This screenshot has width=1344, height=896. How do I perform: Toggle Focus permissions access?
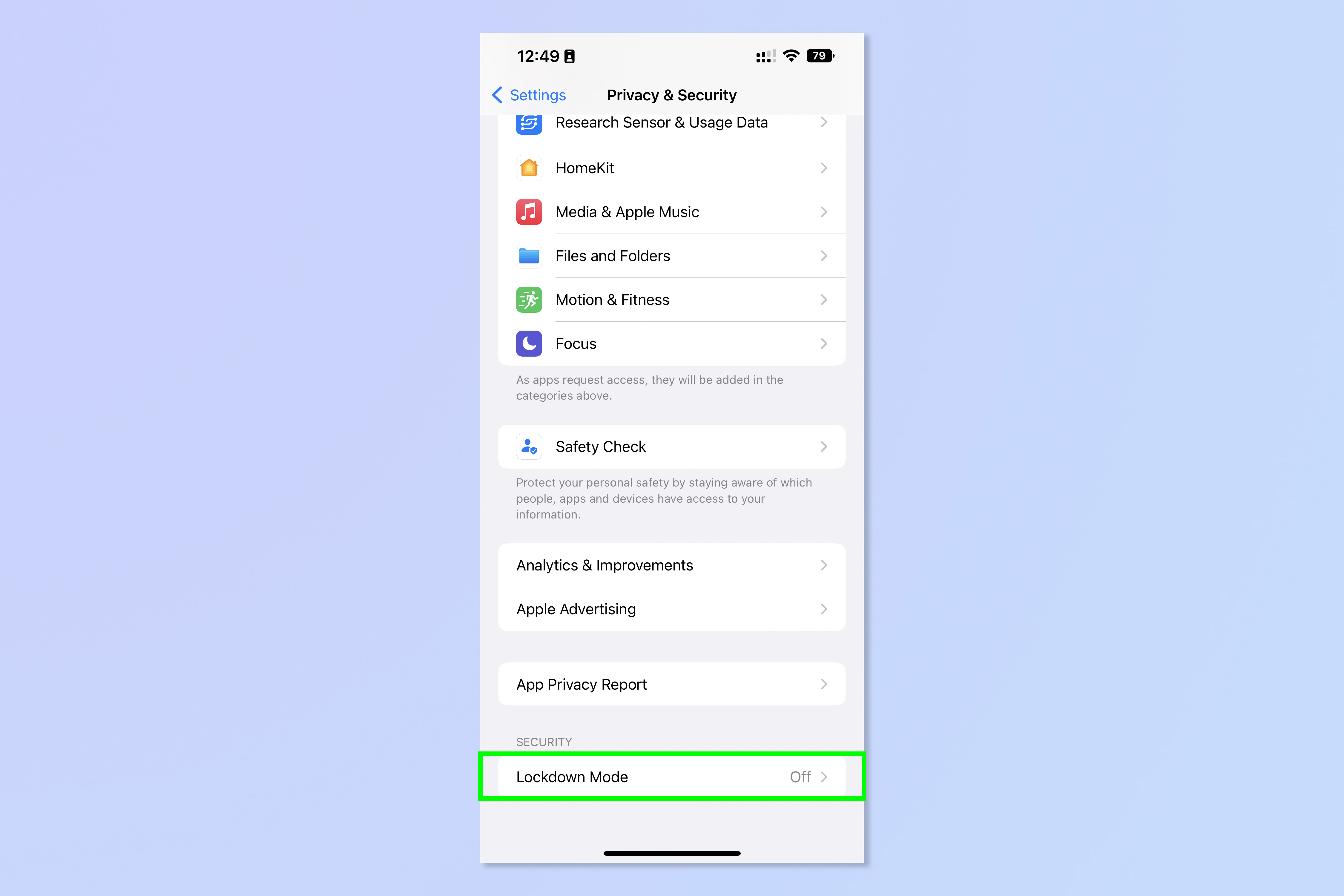coord(672,343)
